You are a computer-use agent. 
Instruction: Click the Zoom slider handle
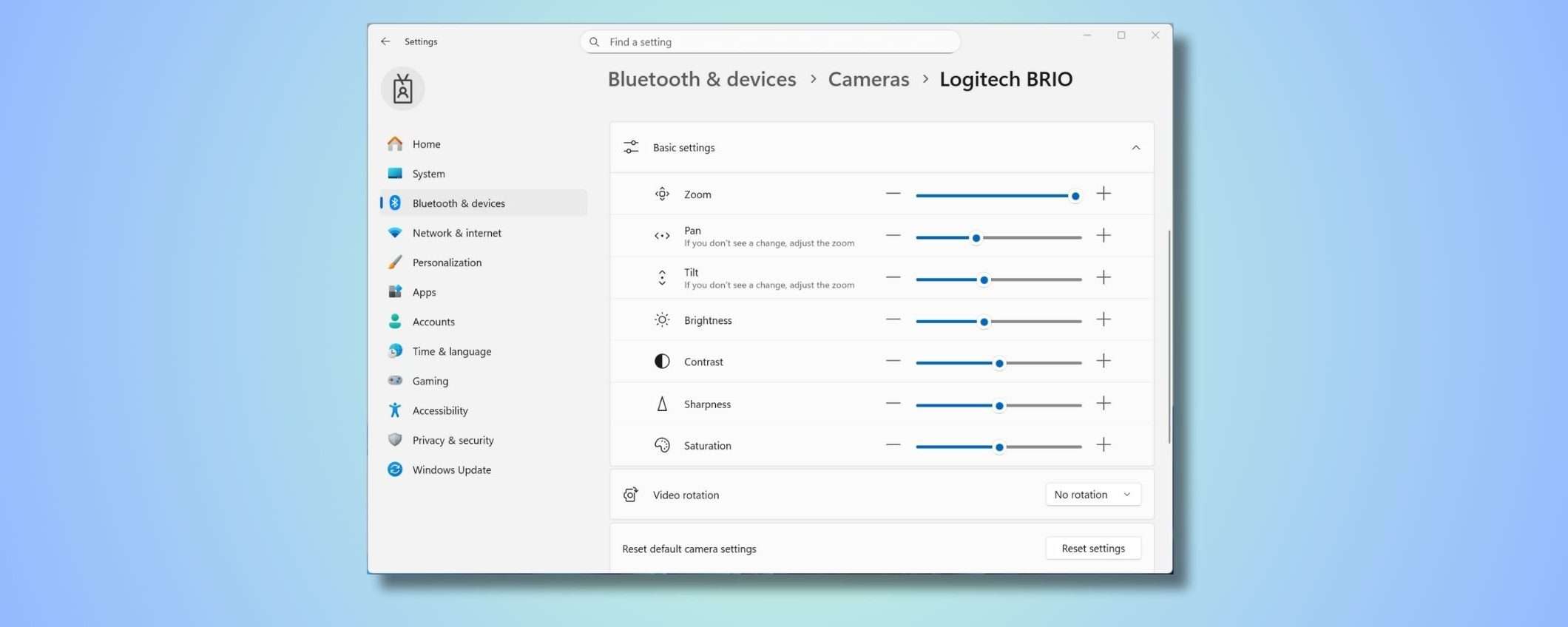tap(1075, 196)
